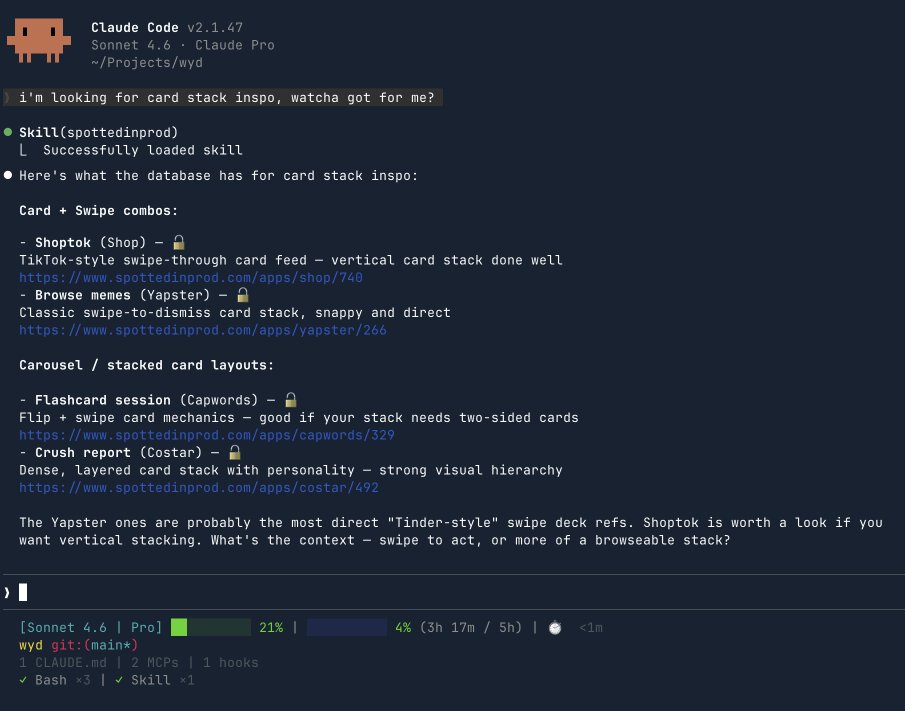Click the green status dot beside Skill(spottedinprod)
Image resolution: width=905 pixels, height=711 pixels.
(x=8, y=132)
